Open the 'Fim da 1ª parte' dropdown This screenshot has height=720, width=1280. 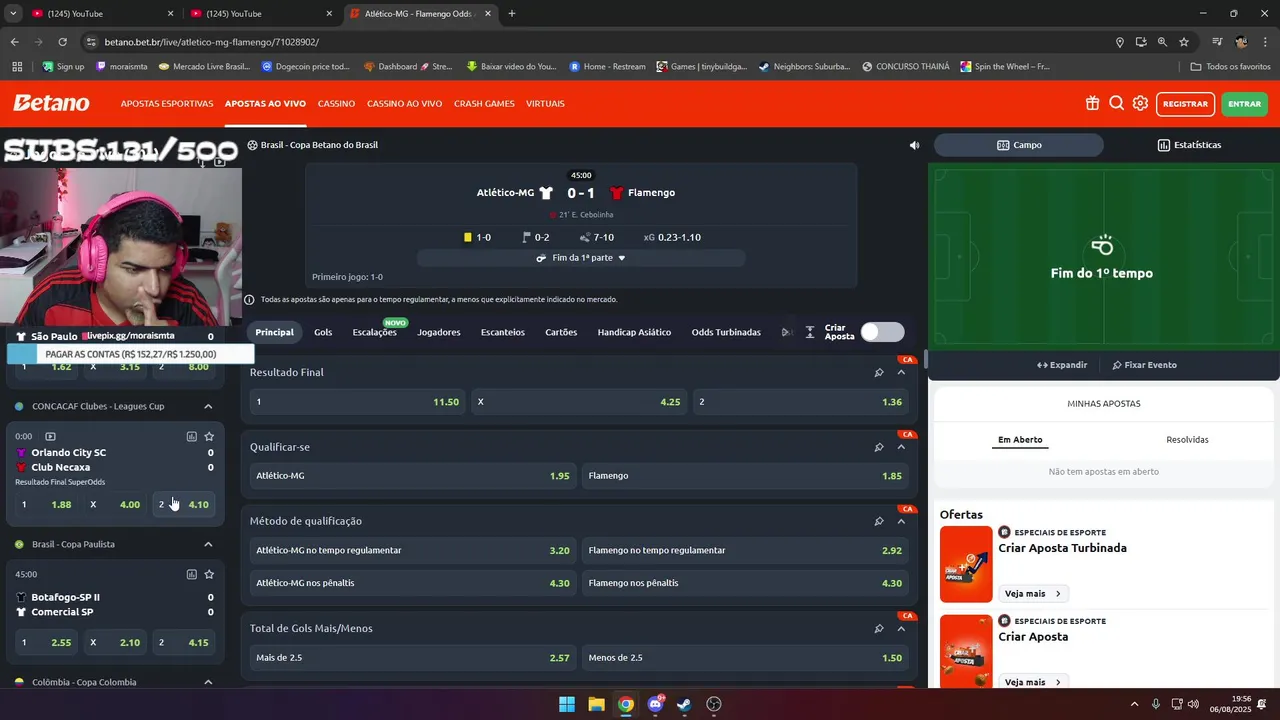pos(581,258)
